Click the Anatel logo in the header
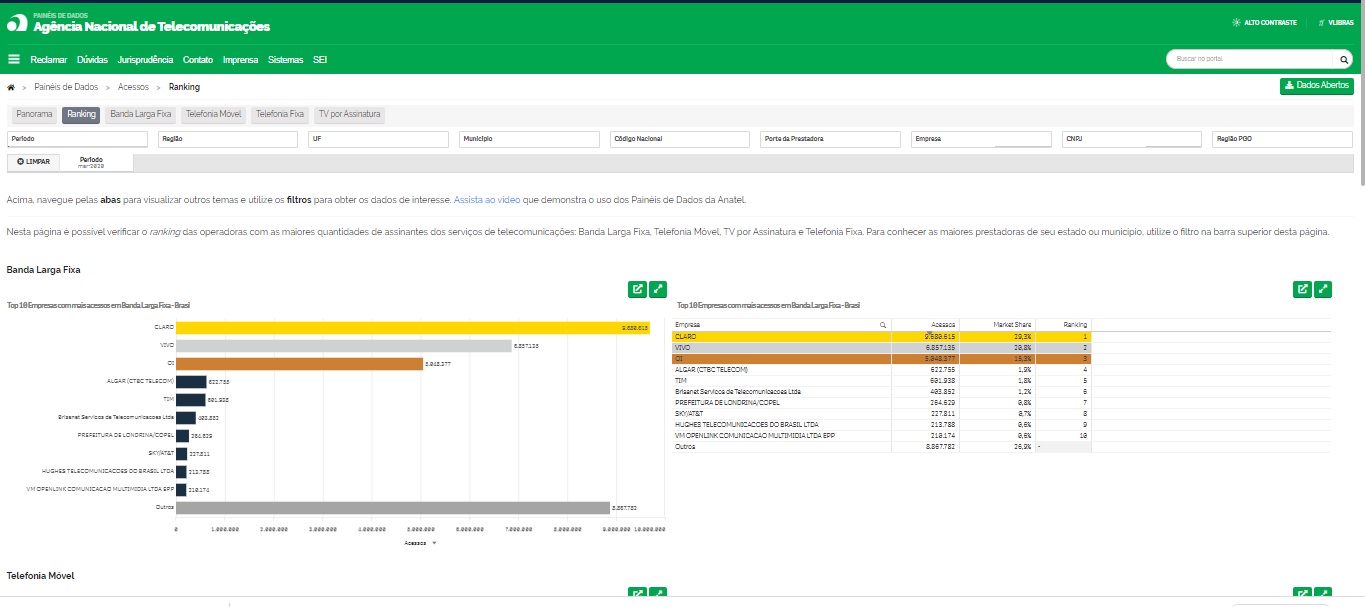 [17, 24]
